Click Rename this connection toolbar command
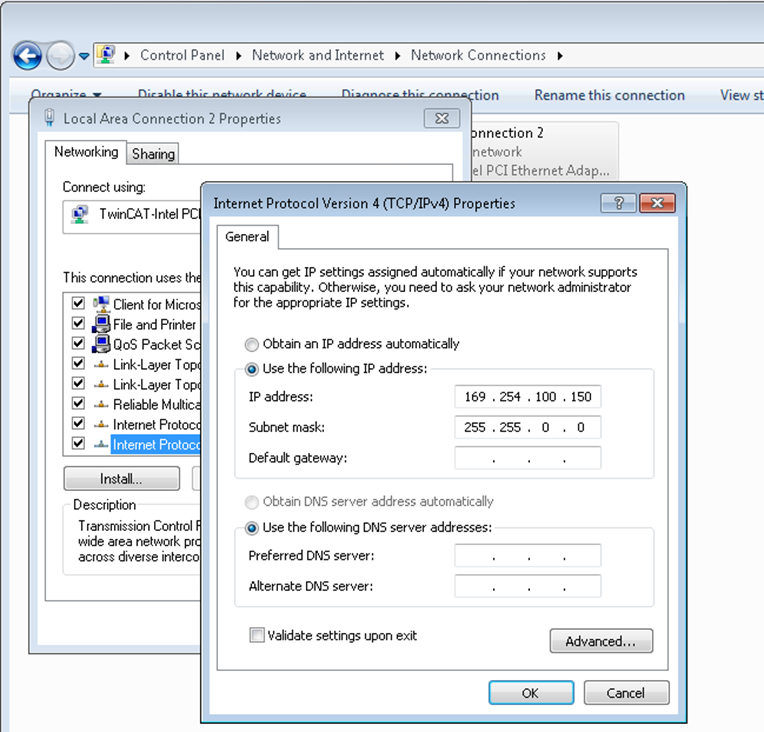Viewport: 764px width, 732px height. pyautogui.click(x=610, y=95)
